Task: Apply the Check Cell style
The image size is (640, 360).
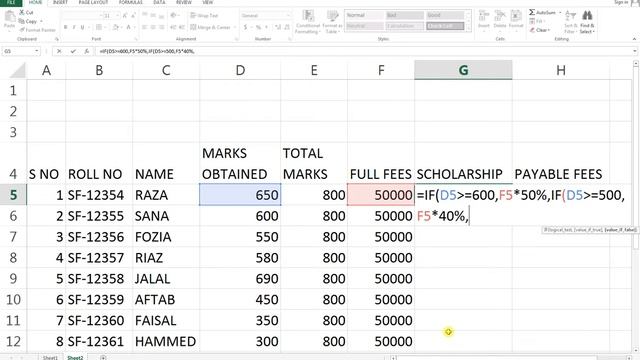Action: (x=445, y=26)
